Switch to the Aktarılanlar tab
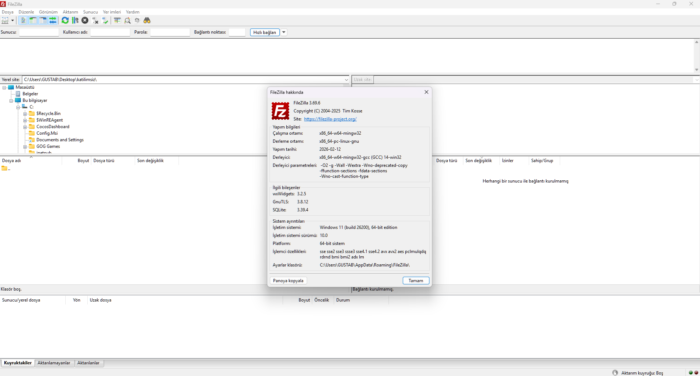 tap(88, 363)
